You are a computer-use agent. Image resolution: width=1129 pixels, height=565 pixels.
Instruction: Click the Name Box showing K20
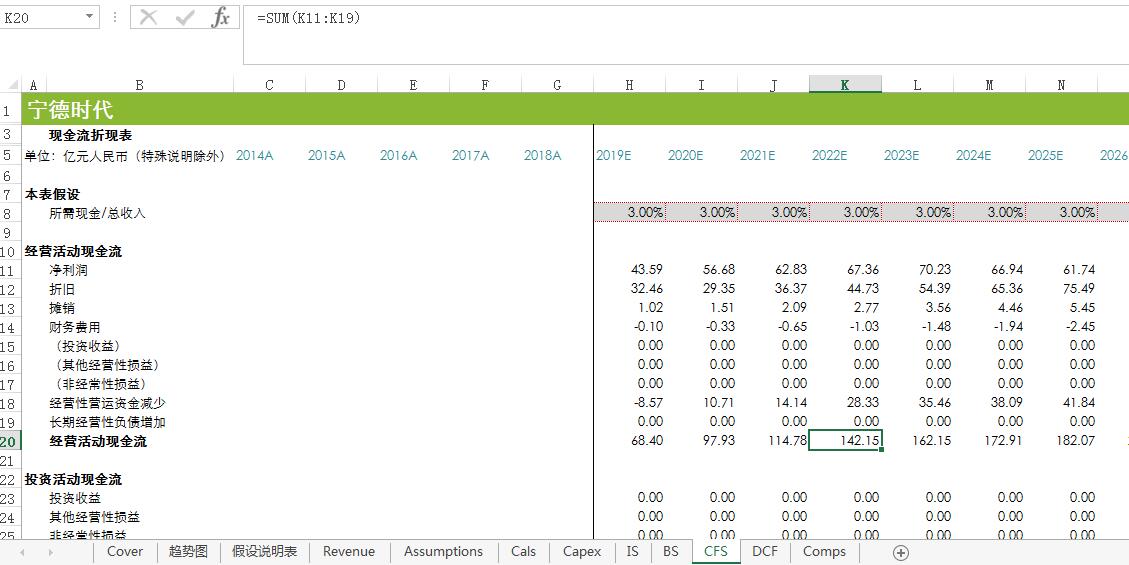[x=42, y=18]
